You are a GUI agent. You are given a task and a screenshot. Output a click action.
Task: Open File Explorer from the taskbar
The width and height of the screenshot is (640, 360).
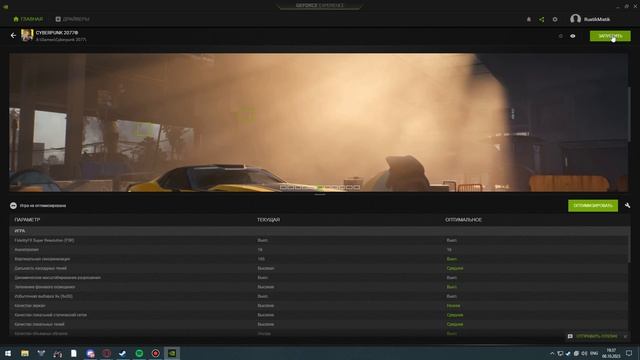pos(25,353)
